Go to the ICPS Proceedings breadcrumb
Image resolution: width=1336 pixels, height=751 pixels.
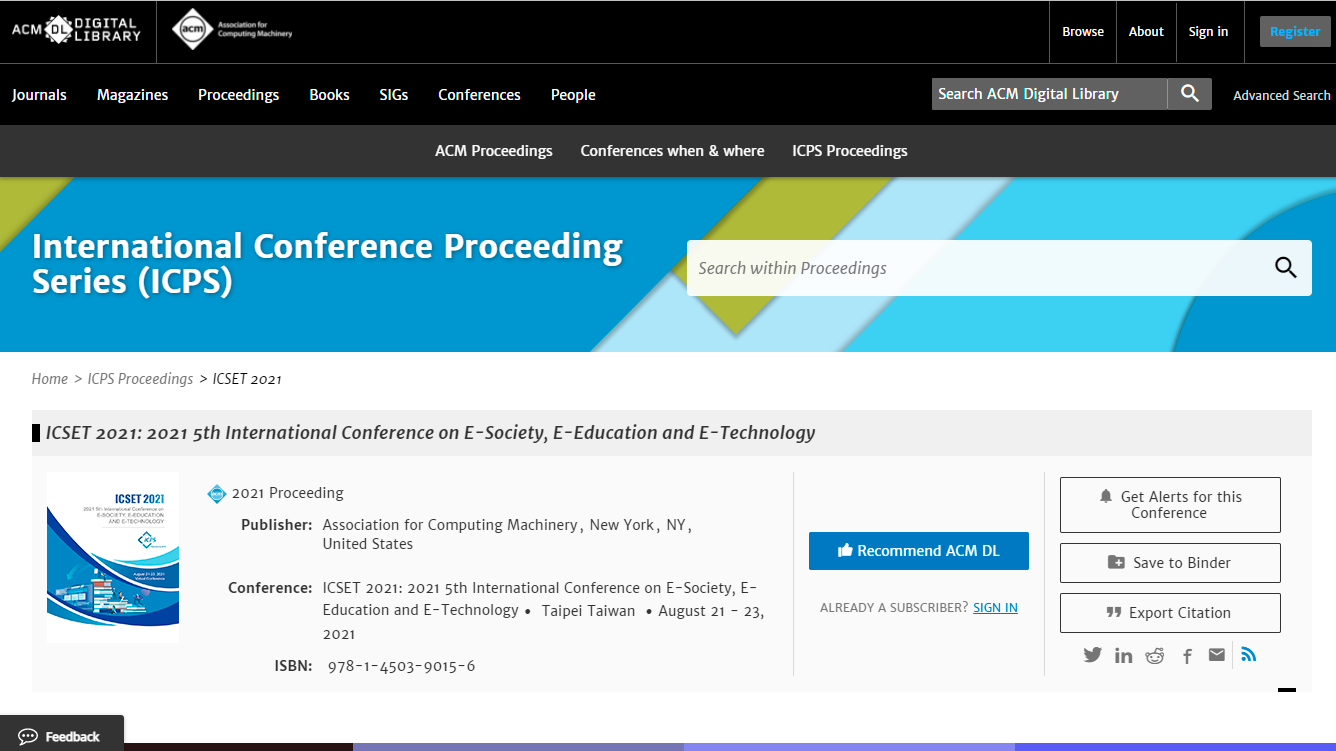pyautogui.click(x=140, y=379)
